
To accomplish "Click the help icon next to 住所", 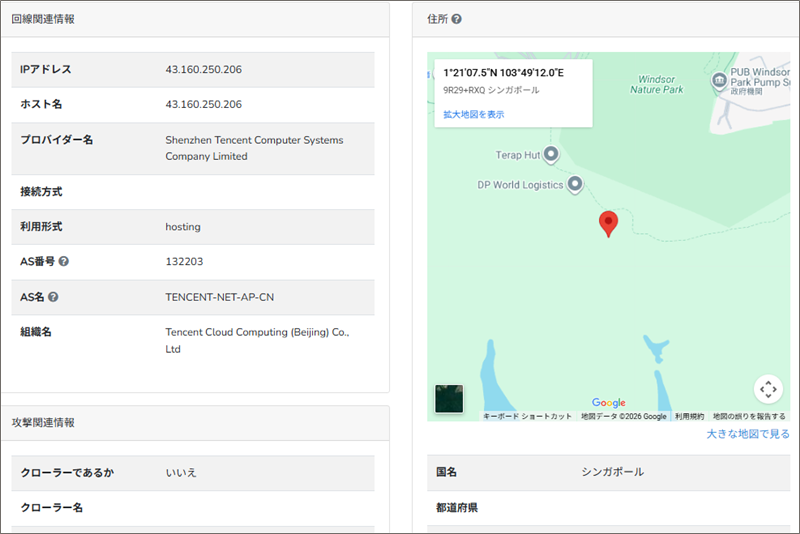I will point(457,19).
